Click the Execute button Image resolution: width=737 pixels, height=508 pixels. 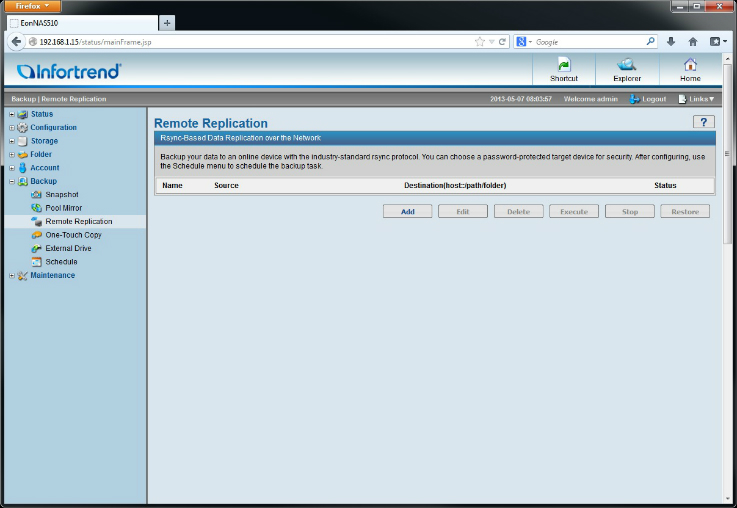click(x=574, y=211)
